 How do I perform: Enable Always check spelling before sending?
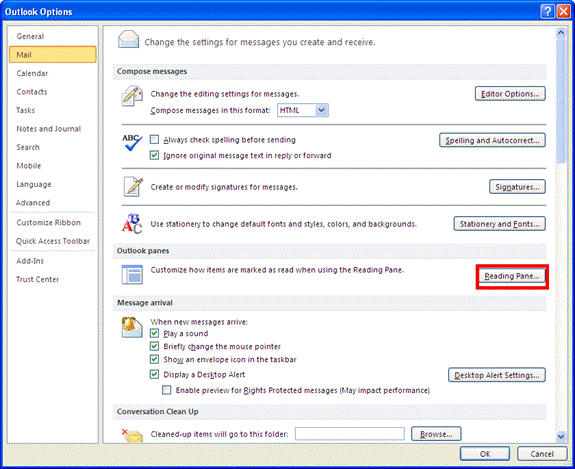[154, 140]
